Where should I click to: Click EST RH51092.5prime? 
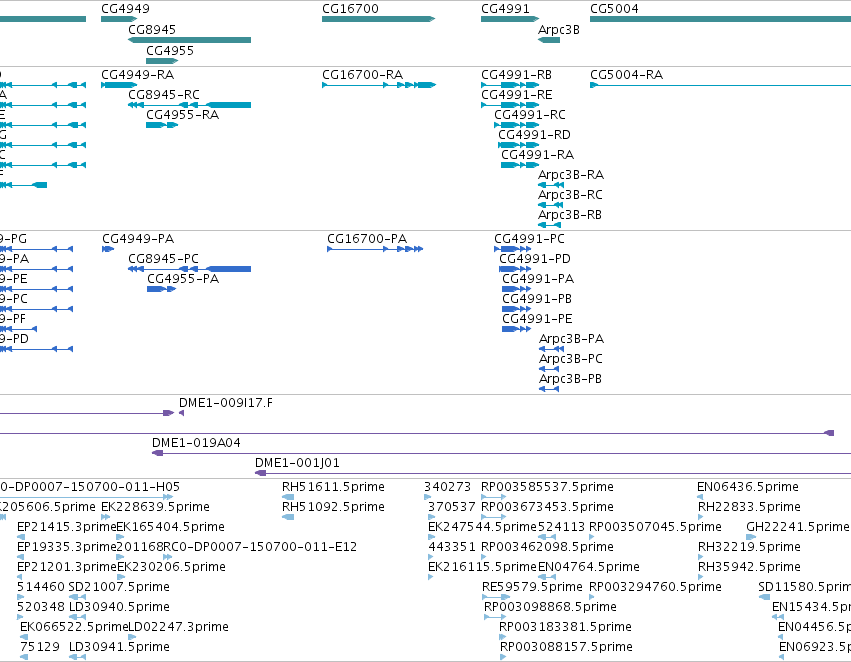point(333,507)
